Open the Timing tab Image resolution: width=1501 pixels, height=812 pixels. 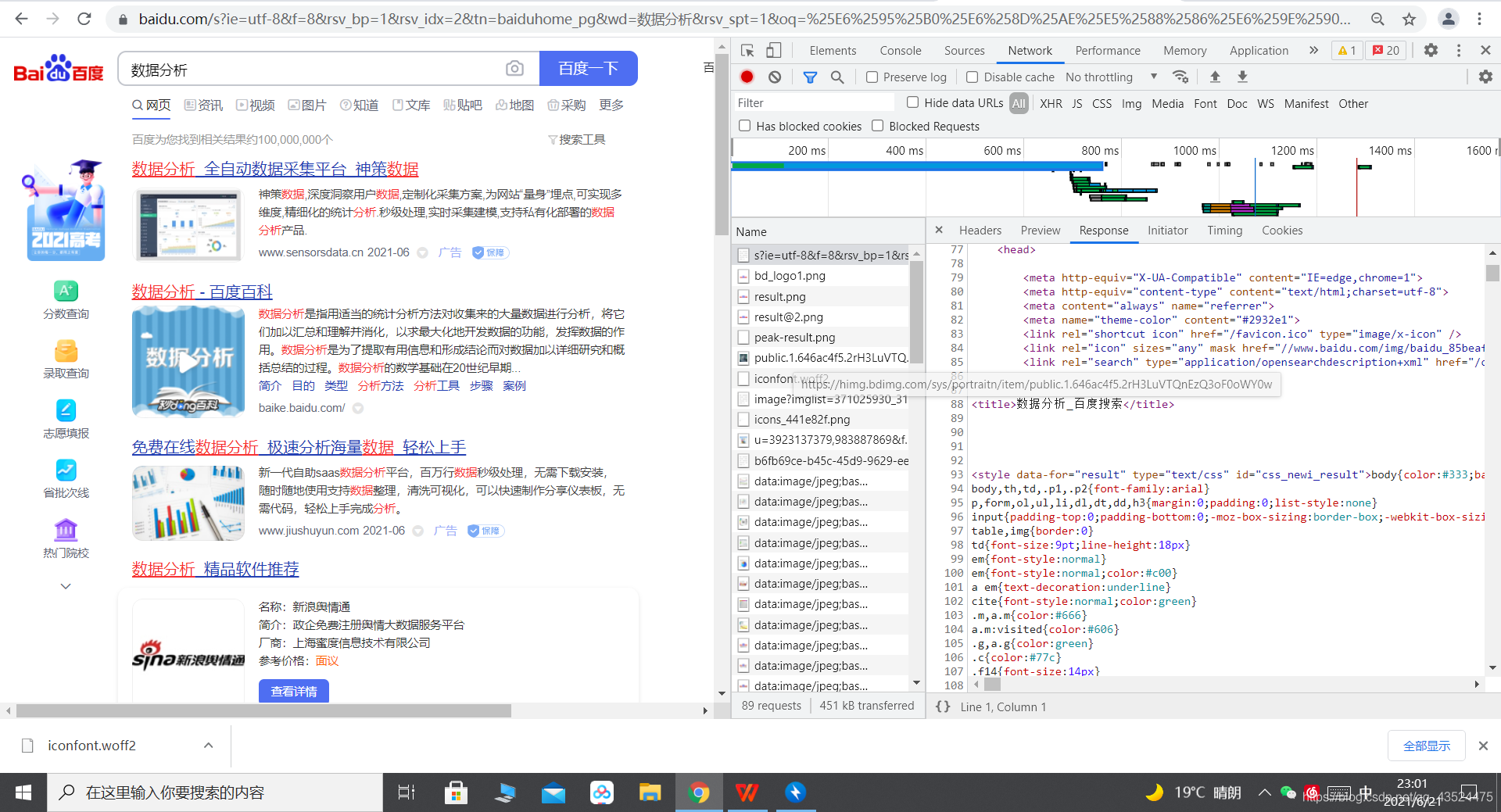pos(1224,231)
